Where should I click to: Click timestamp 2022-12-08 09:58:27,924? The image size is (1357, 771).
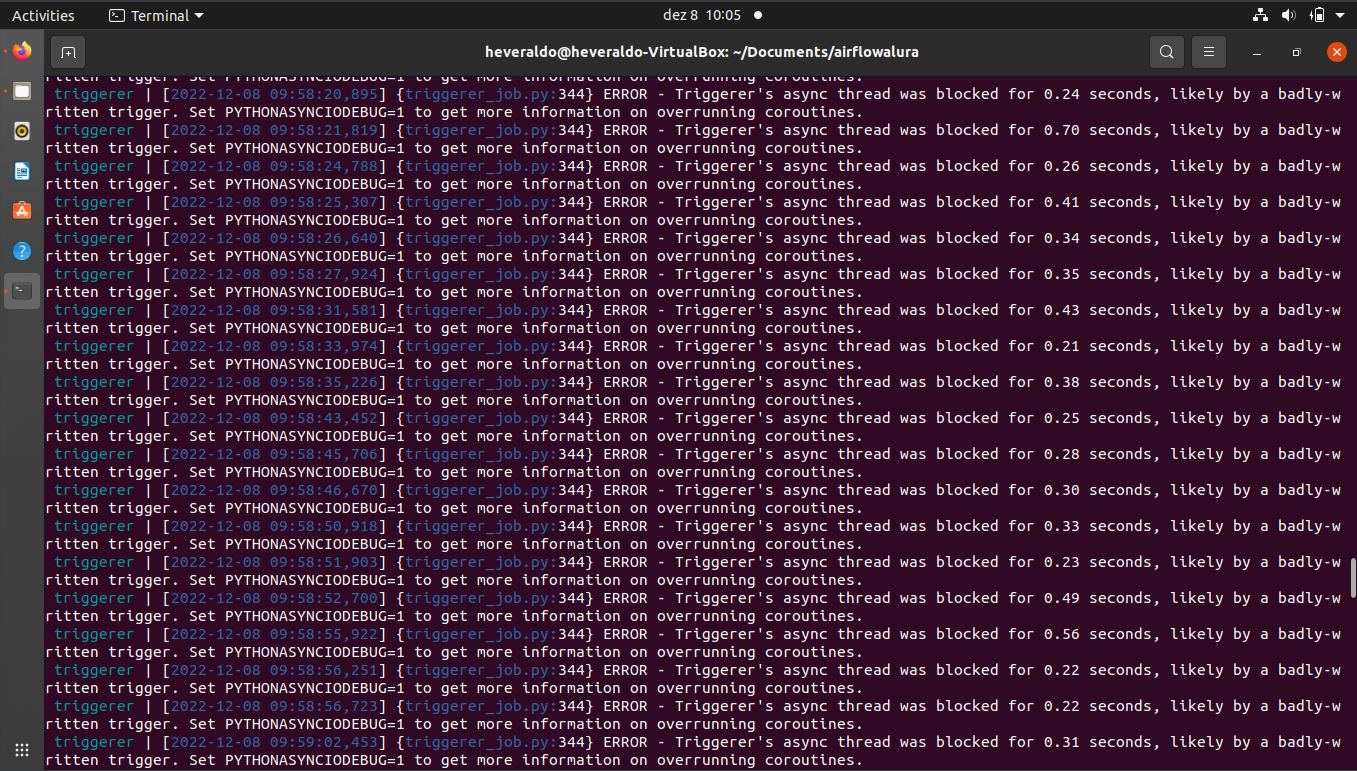coord(274,274)
